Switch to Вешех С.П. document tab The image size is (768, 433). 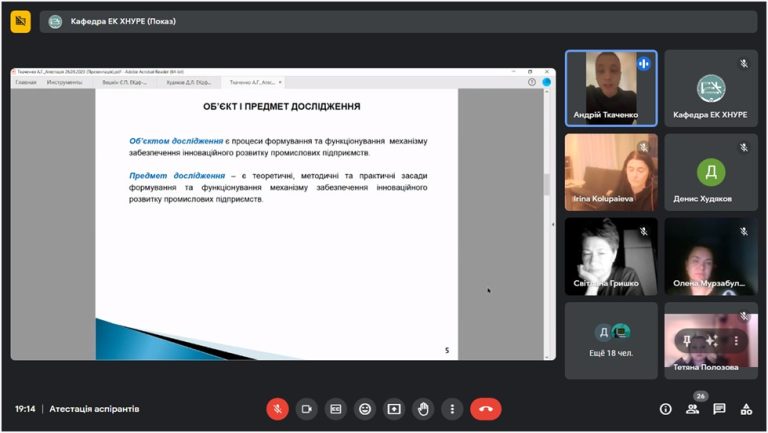(124, 82)
